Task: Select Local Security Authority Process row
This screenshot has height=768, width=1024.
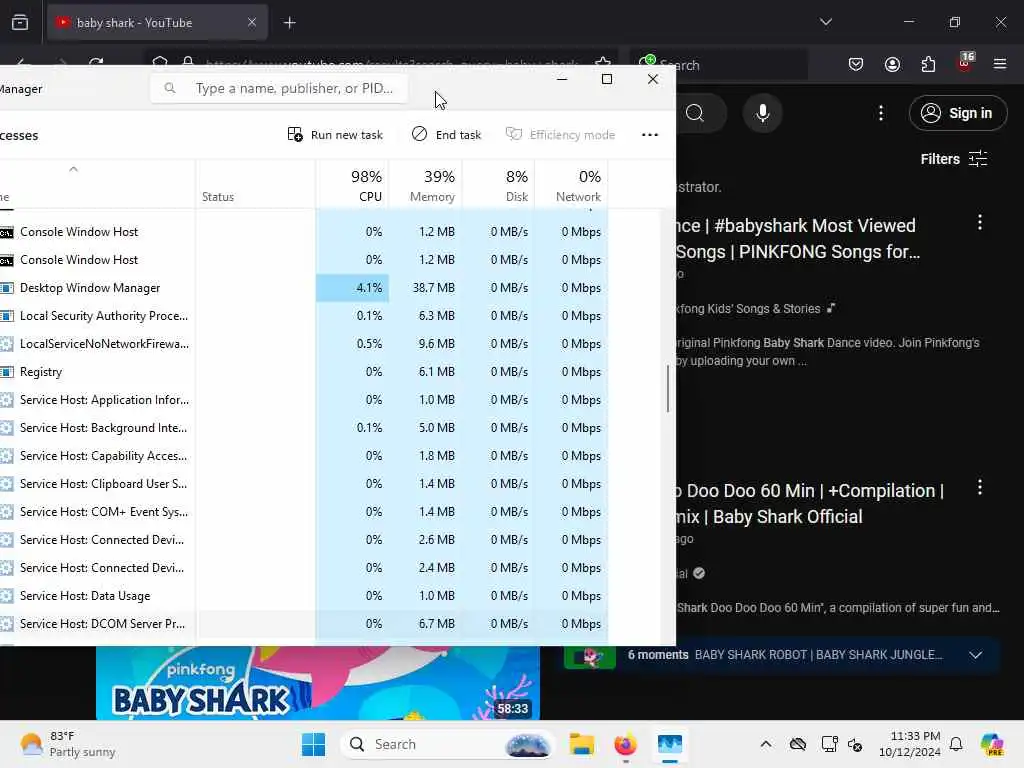Action: coord(304,316)
